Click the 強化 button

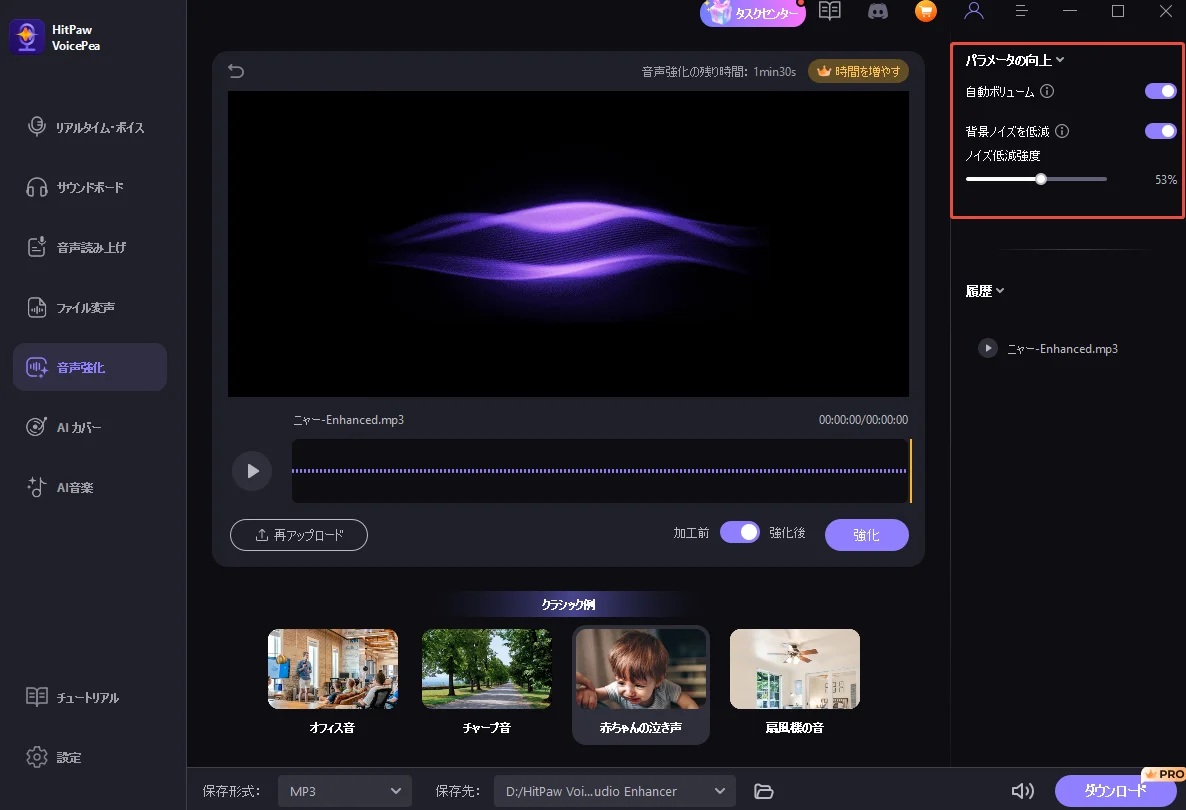pyautogui.click(x=866, y=535)
